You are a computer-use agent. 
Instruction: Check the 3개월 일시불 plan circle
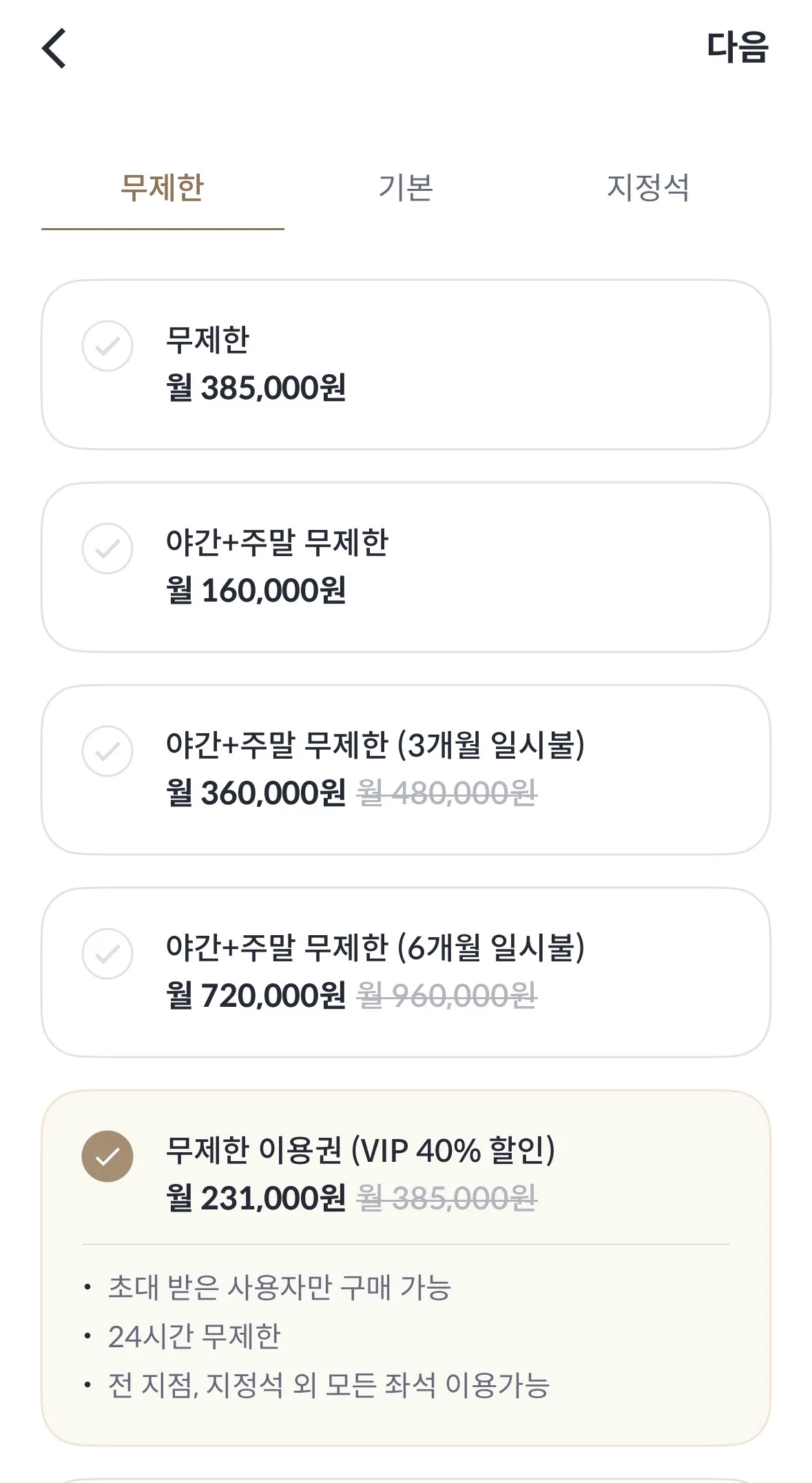point(107,751)
